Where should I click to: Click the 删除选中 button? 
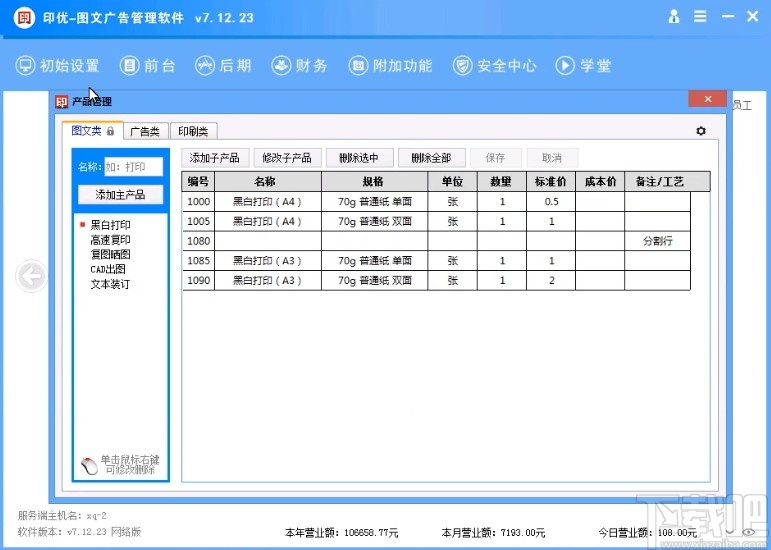coord(359,158)
